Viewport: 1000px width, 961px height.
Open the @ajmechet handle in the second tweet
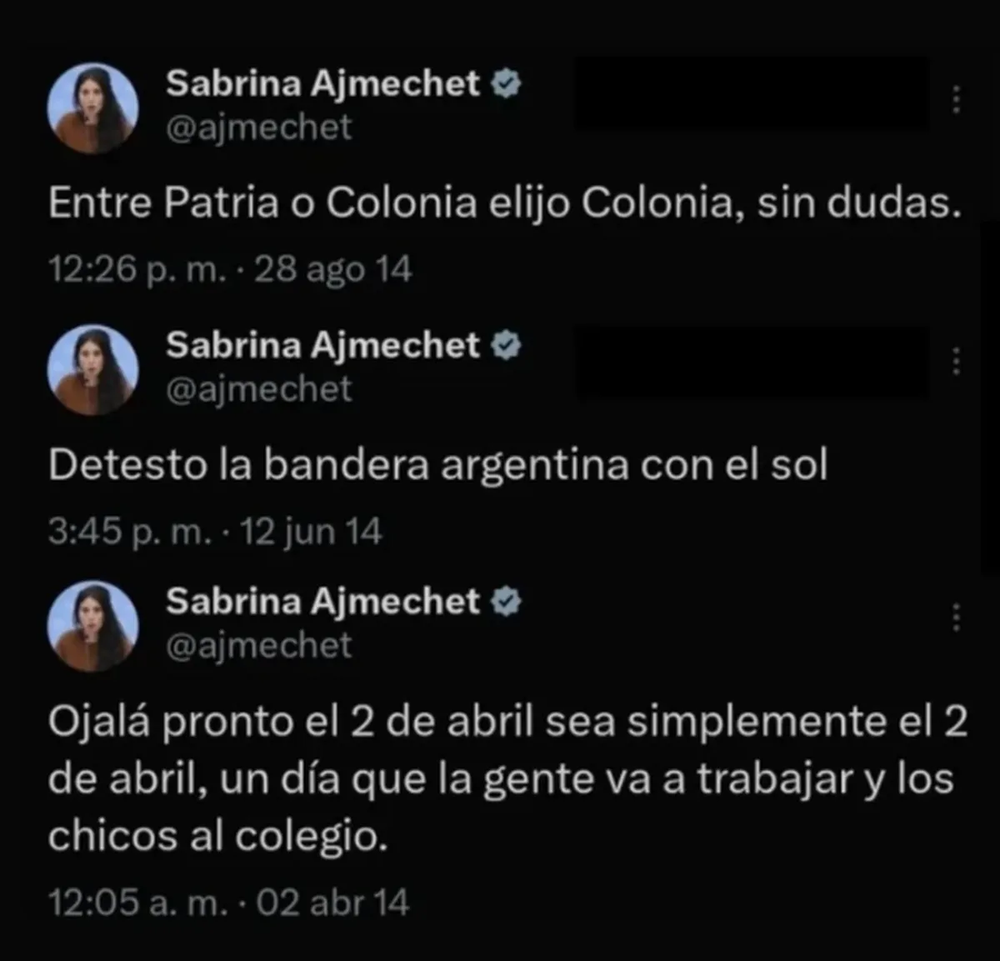pos(258,389)
